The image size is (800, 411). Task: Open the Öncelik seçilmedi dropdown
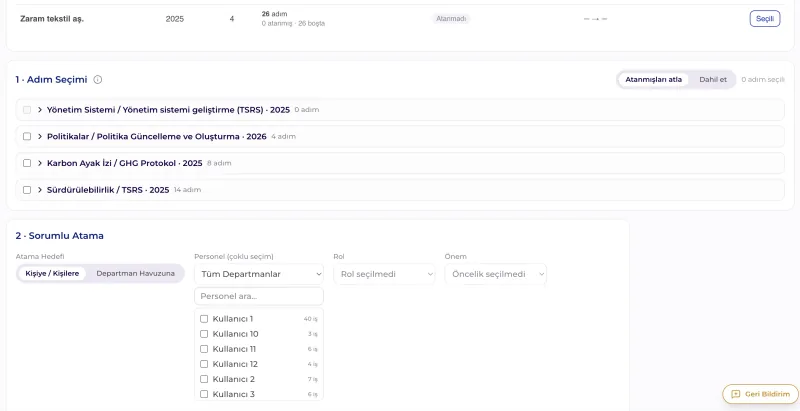pos(495,274)
